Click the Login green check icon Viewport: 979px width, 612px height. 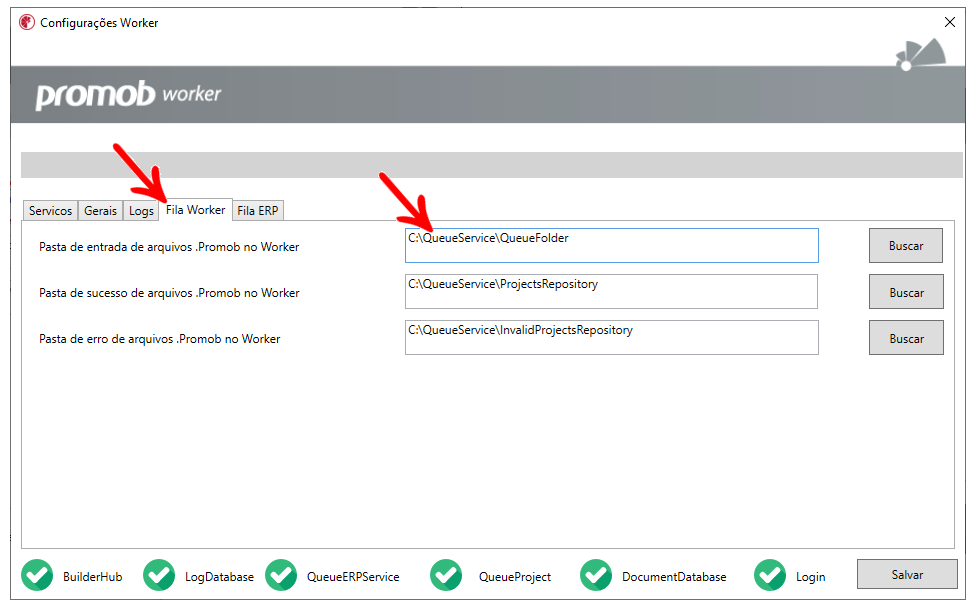click(770, 575)
